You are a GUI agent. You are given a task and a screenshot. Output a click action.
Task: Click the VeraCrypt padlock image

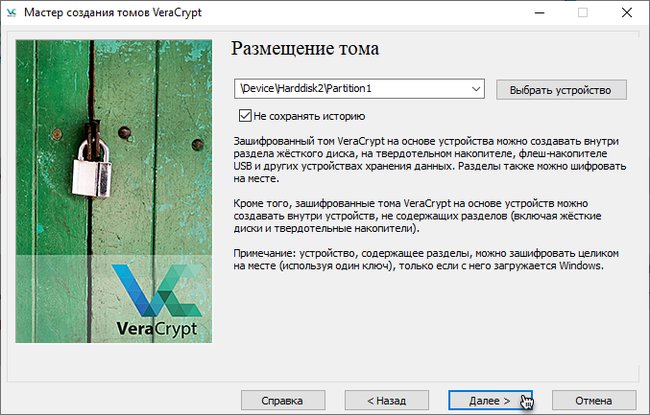(114, 191)
